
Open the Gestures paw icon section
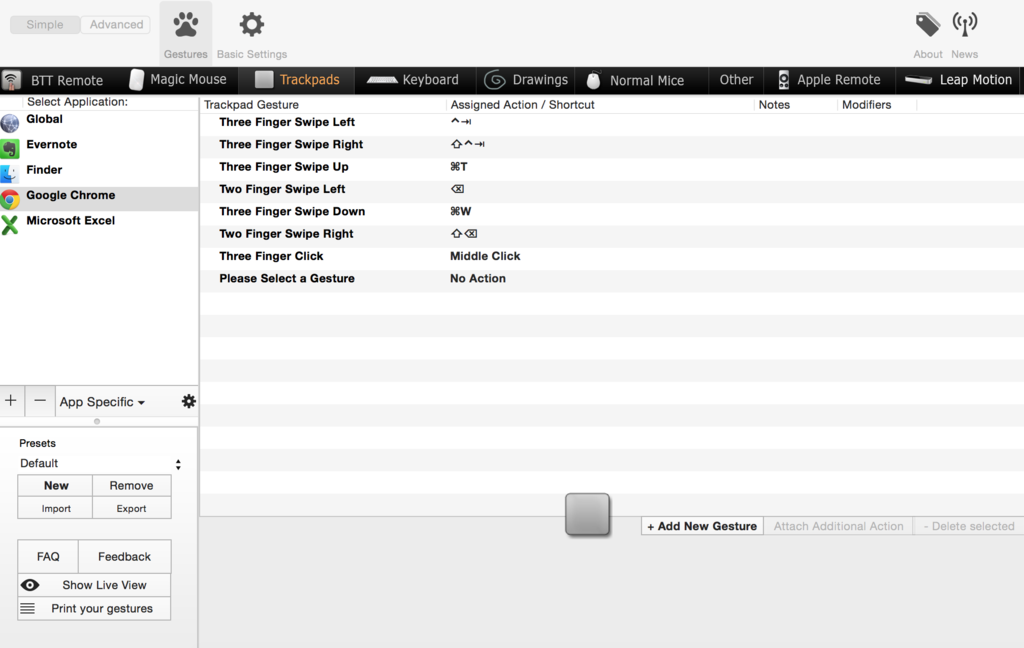(185, 34)
